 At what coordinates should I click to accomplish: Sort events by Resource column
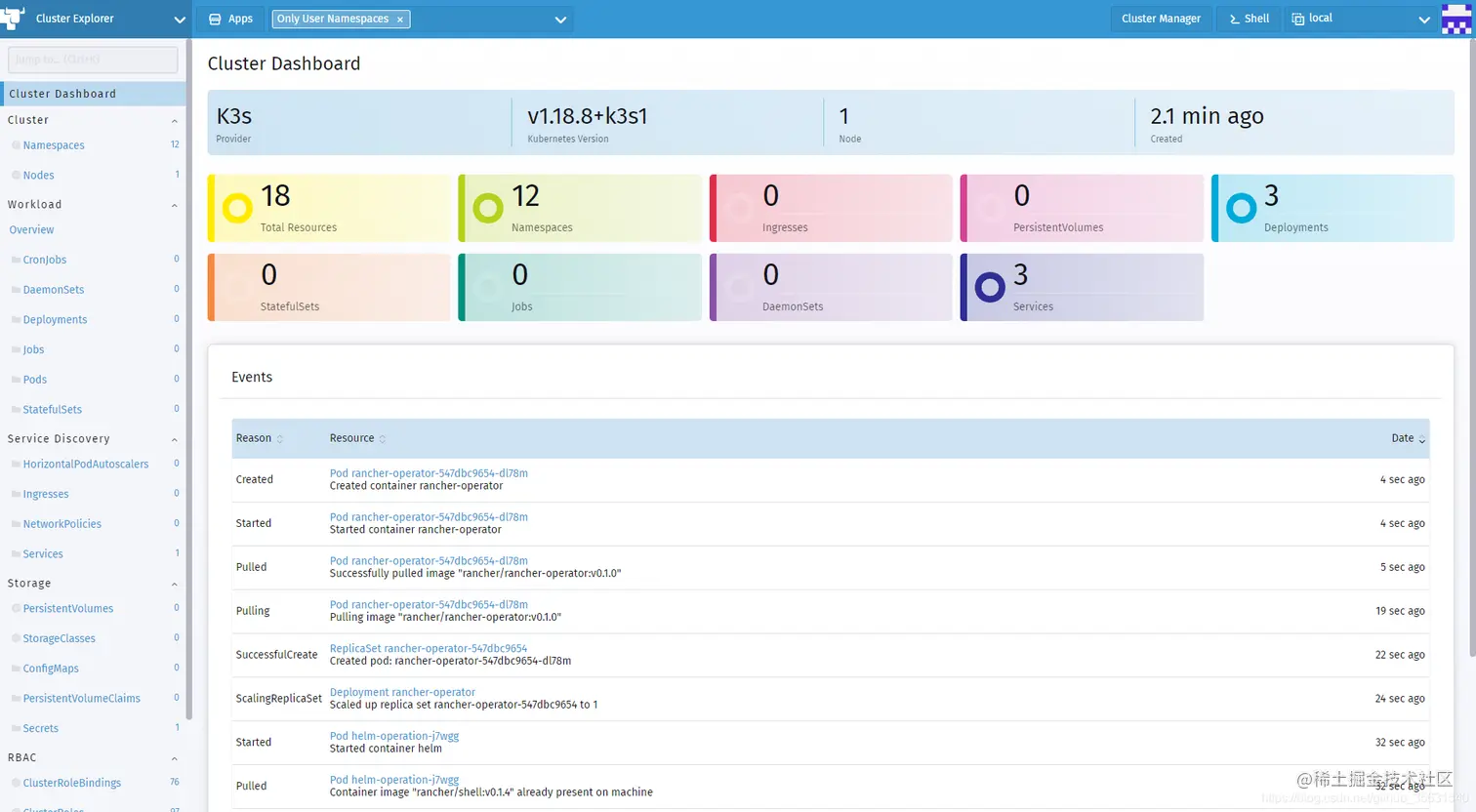click(357, 439)
